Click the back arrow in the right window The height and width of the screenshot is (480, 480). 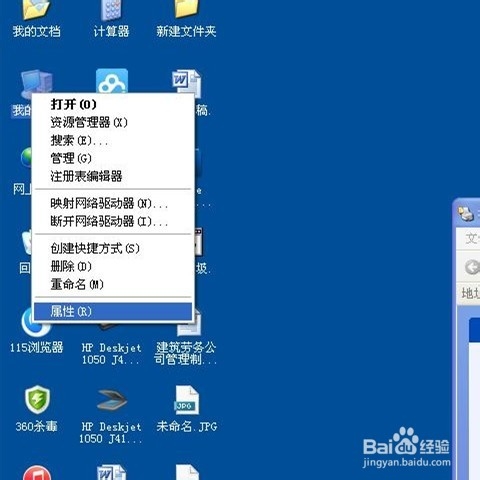[472, 267]
